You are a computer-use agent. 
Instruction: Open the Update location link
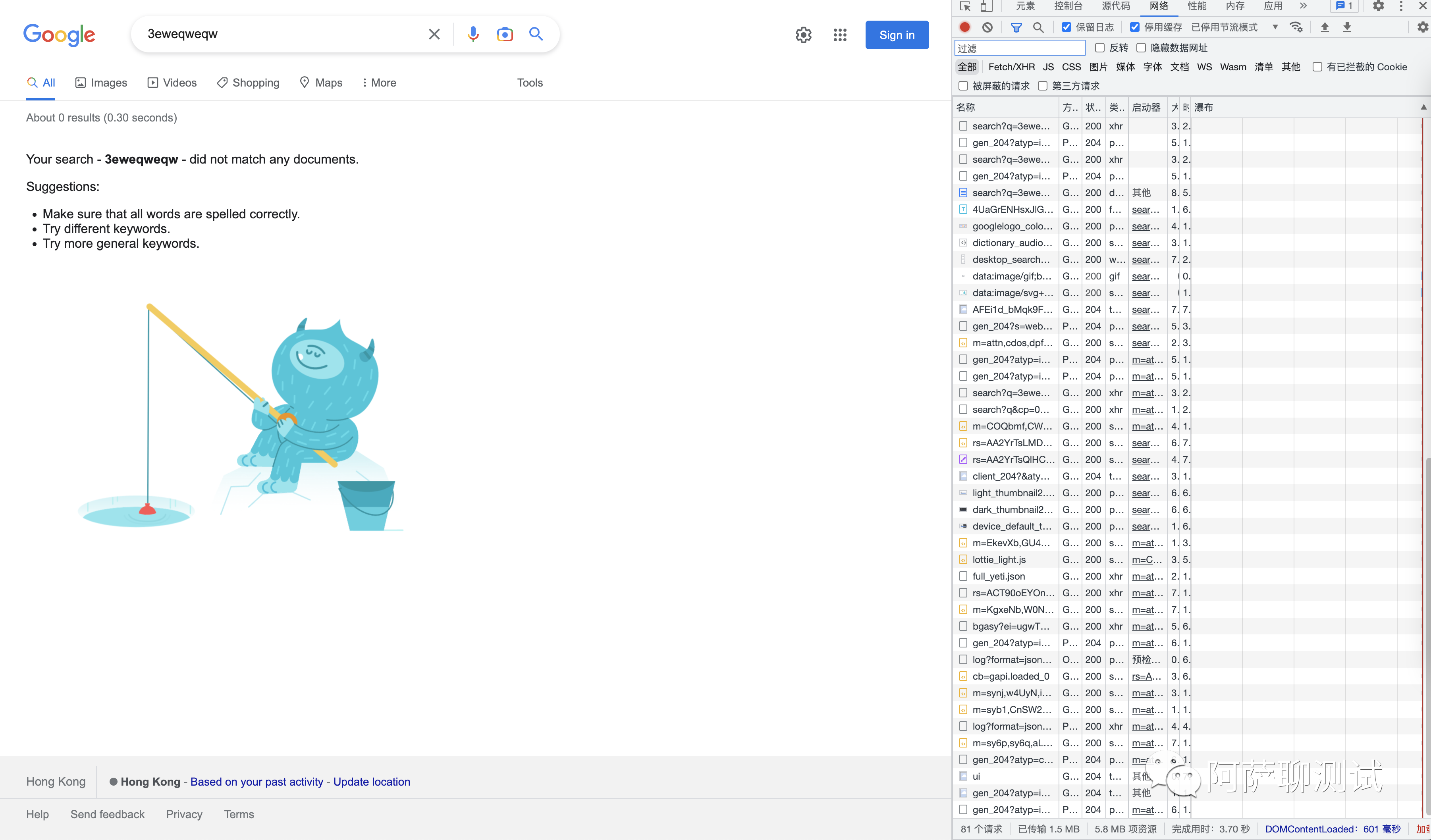click(x=371, y=782)
